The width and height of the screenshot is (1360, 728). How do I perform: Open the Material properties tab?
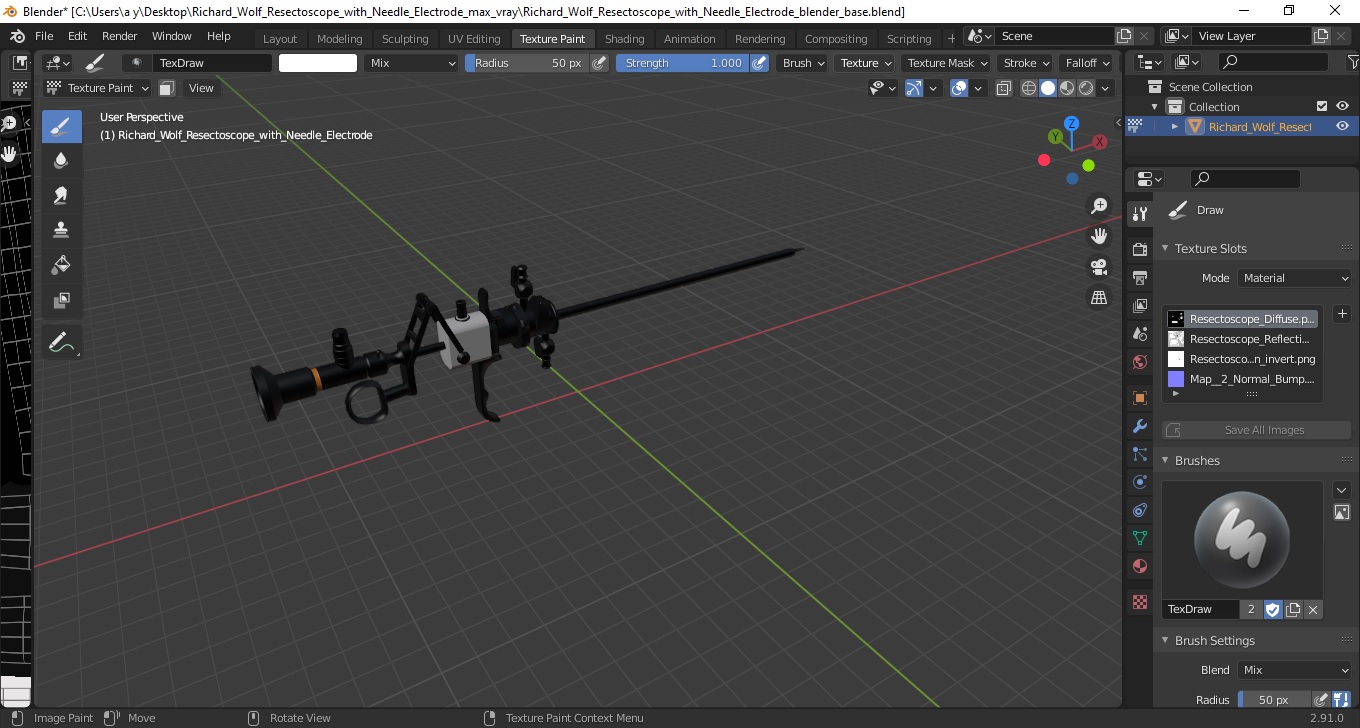[x=1139, y=566]
